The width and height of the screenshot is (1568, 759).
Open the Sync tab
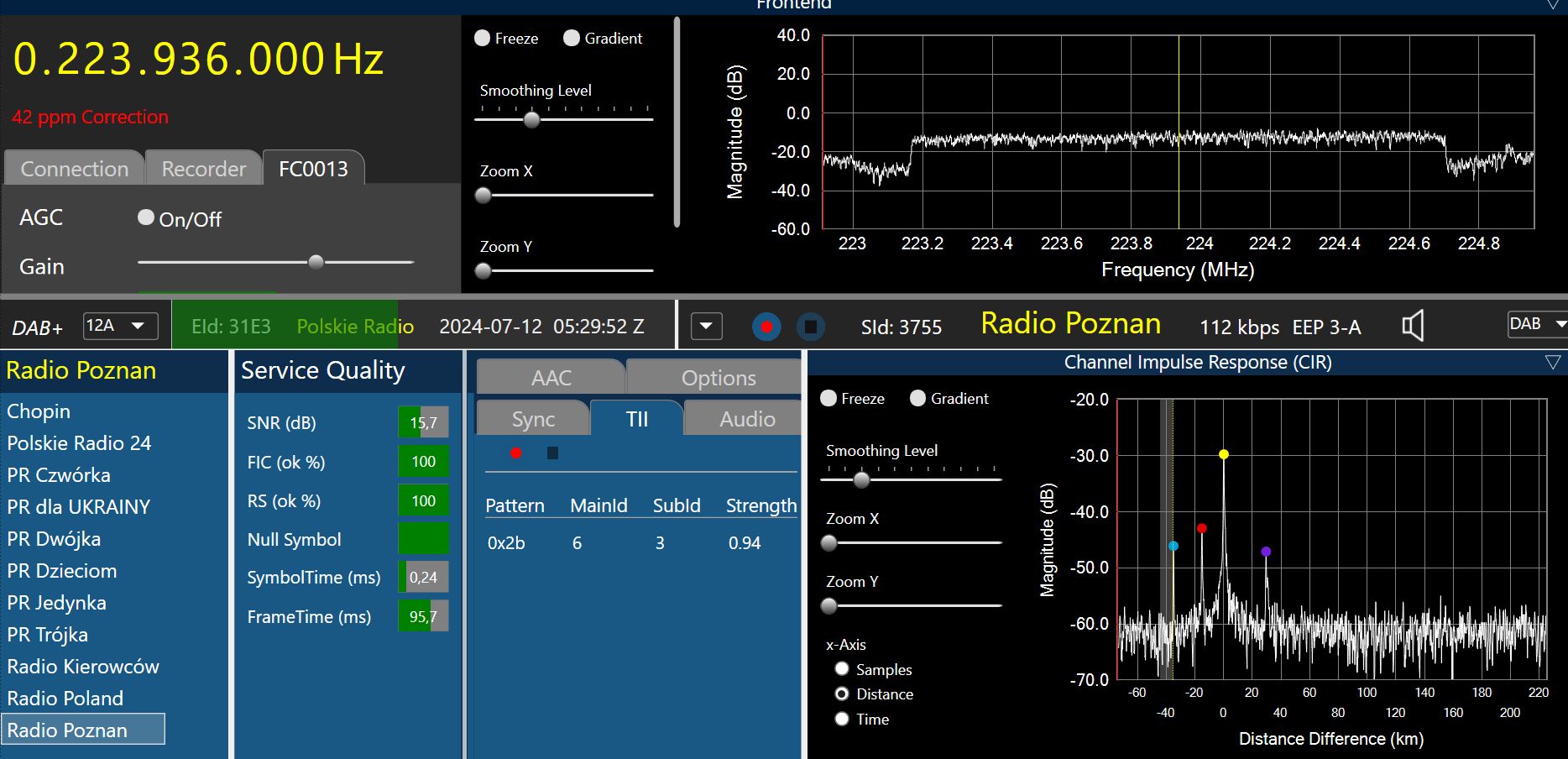pyautogui.click(x=533, y=419)
